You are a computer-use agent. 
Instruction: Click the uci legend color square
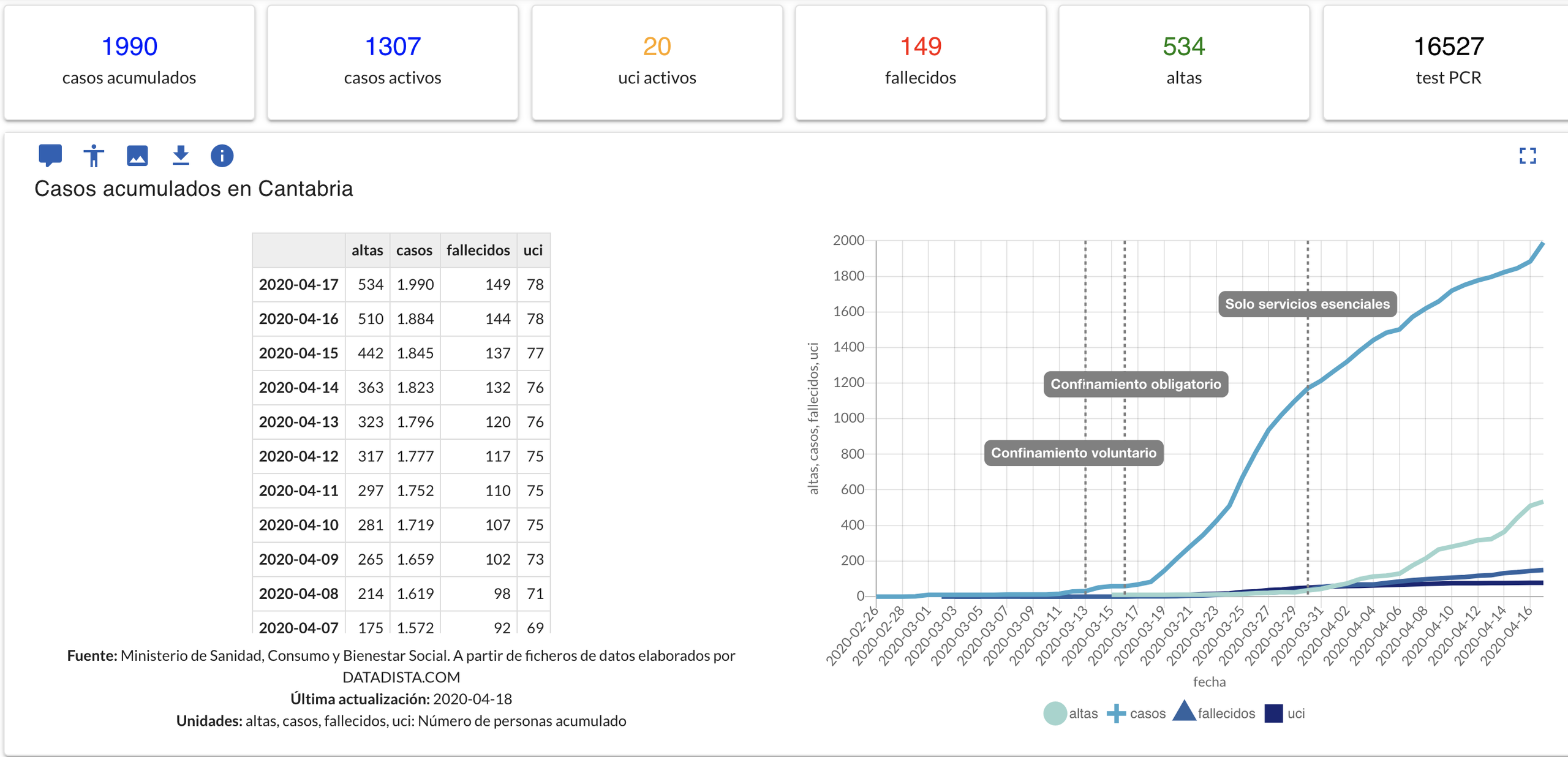pyautogui.click(x=1273, y=714)
